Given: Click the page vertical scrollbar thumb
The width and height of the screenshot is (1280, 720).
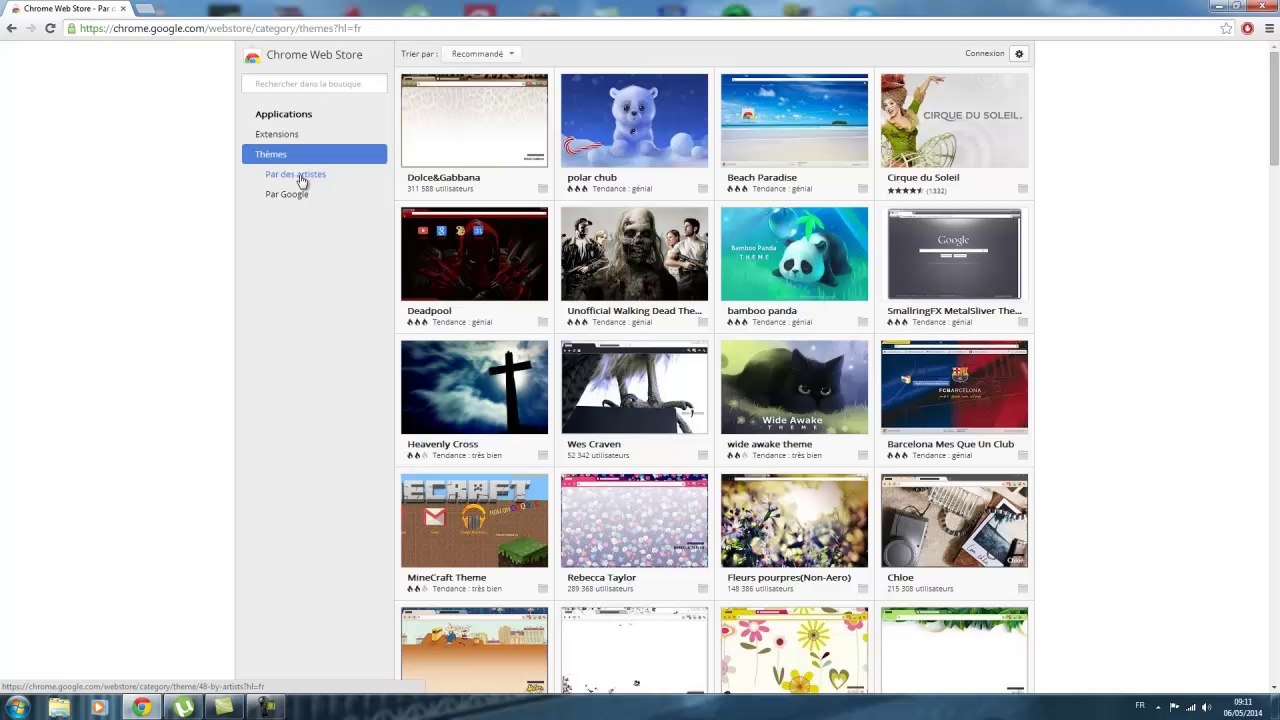Looking at the screenshot, I should [x=1273, y=110].
